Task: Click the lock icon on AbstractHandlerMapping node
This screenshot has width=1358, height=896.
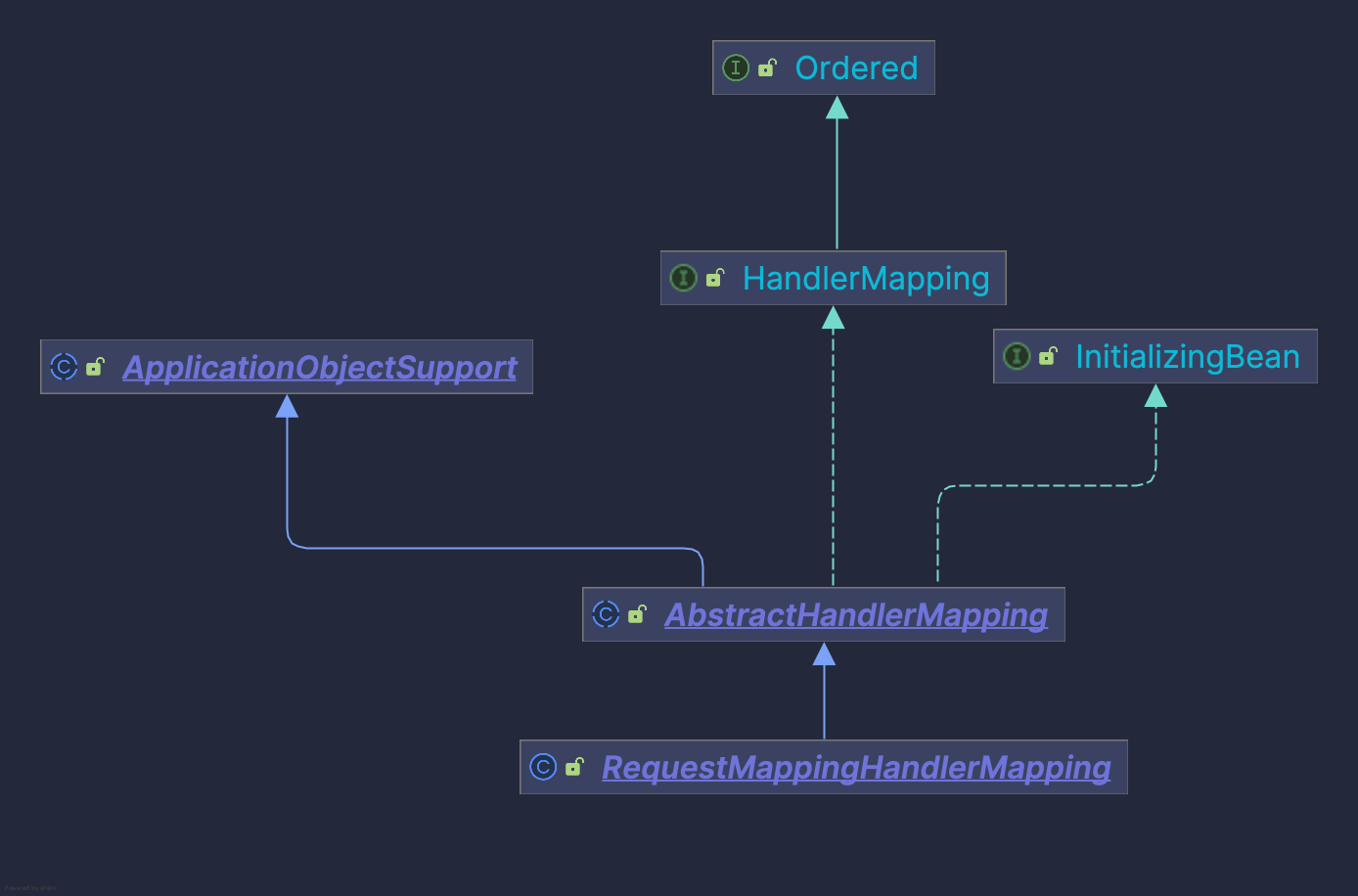Action: point(637,614)
